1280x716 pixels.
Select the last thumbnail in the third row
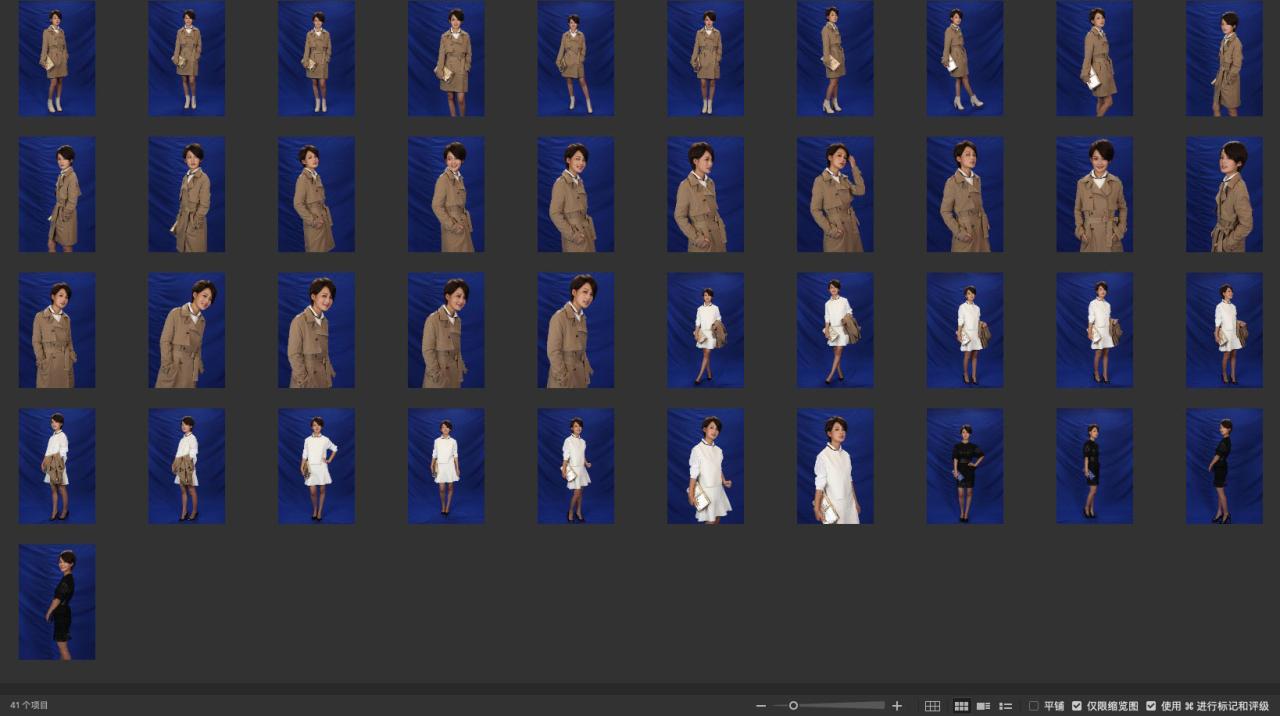click(1224, 330)
